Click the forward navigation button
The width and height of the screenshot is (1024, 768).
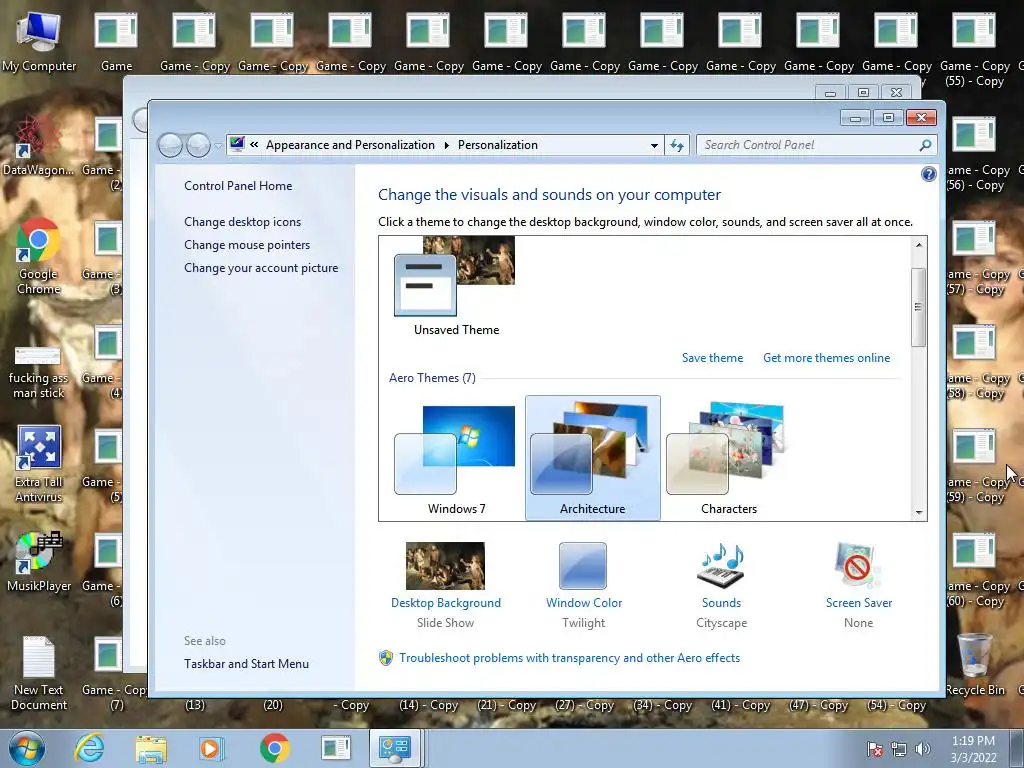(198, 145)
